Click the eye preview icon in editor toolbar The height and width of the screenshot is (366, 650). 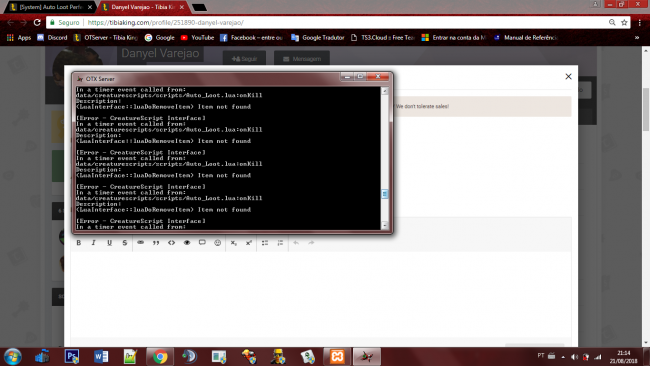(x=187, y=243)
